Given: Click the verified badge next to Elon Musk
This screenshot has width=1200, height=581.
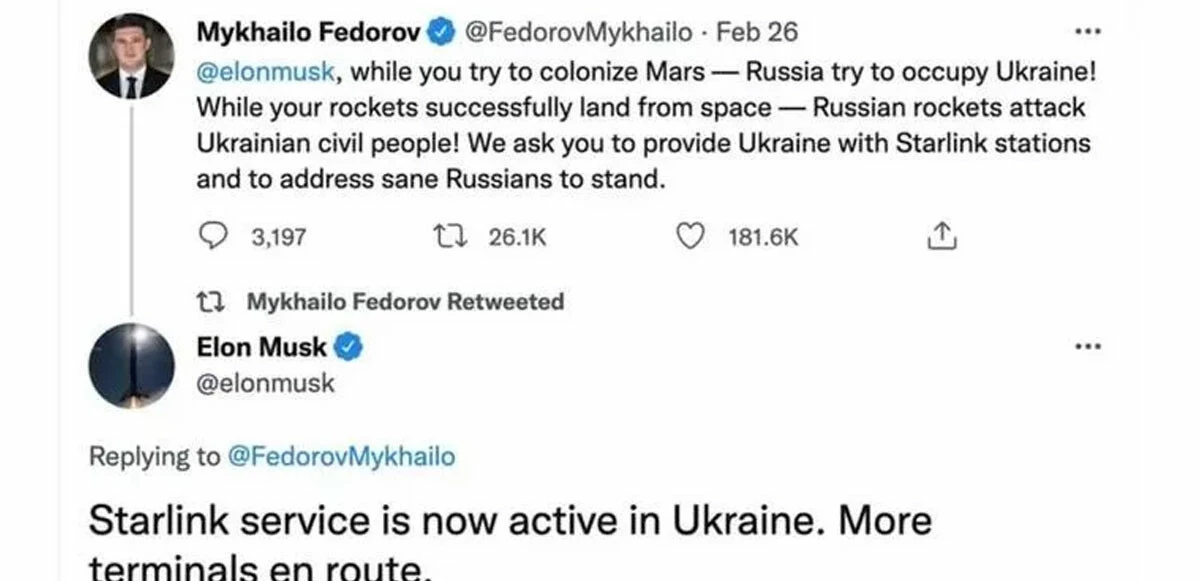Looking at the screenshot, I should point(347,348).
